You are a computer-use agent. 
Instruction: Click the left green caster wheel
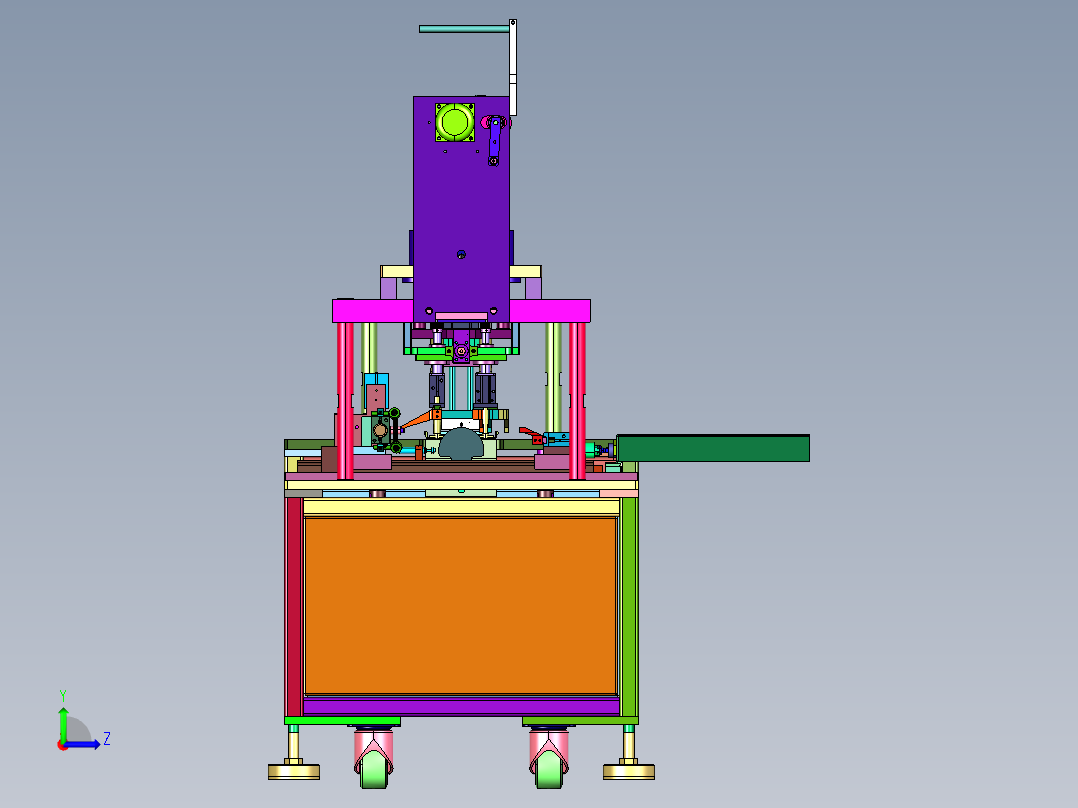[373, 769]
